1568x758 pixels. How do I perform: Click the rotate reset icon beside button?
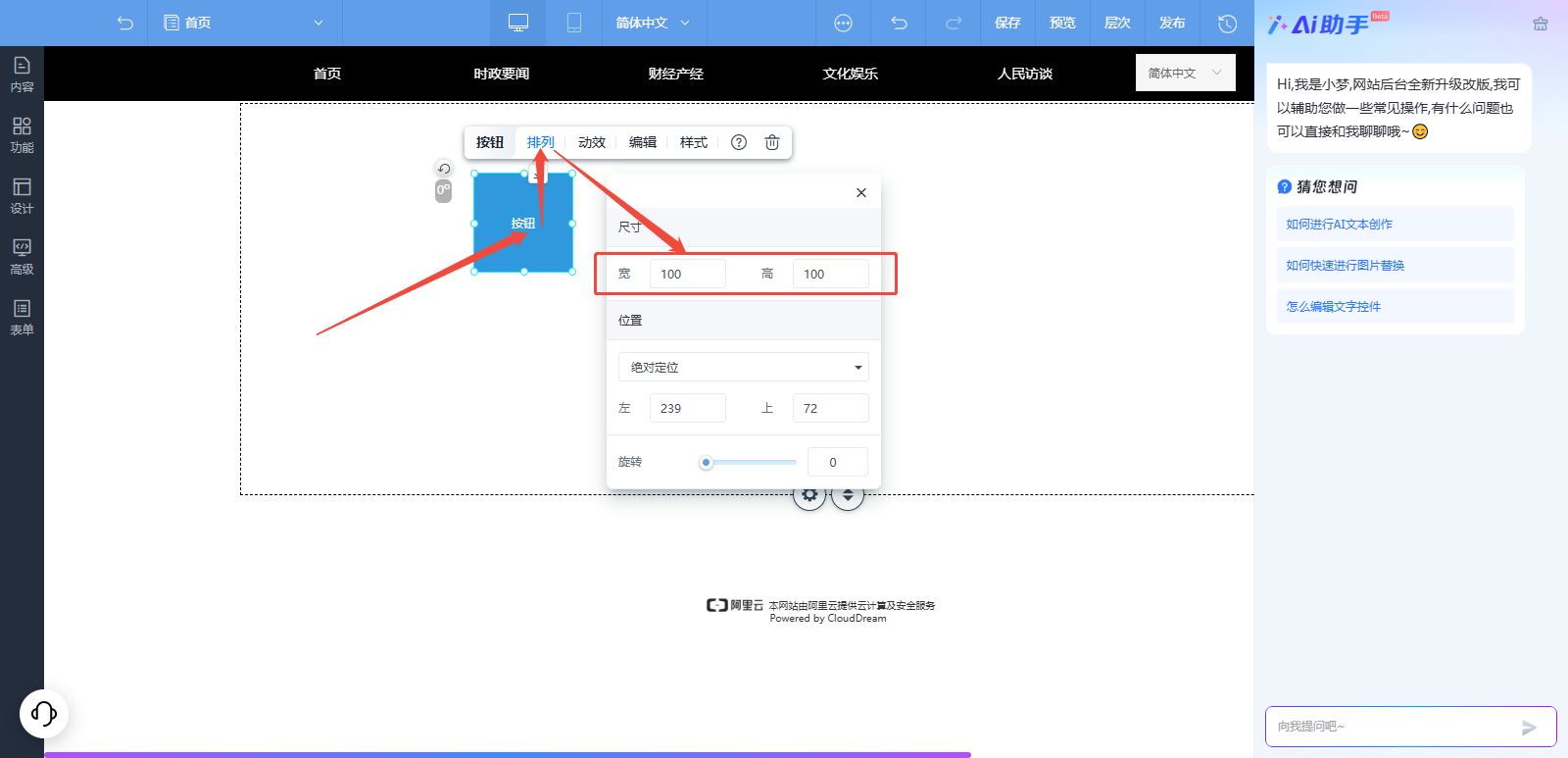[444, 169]
